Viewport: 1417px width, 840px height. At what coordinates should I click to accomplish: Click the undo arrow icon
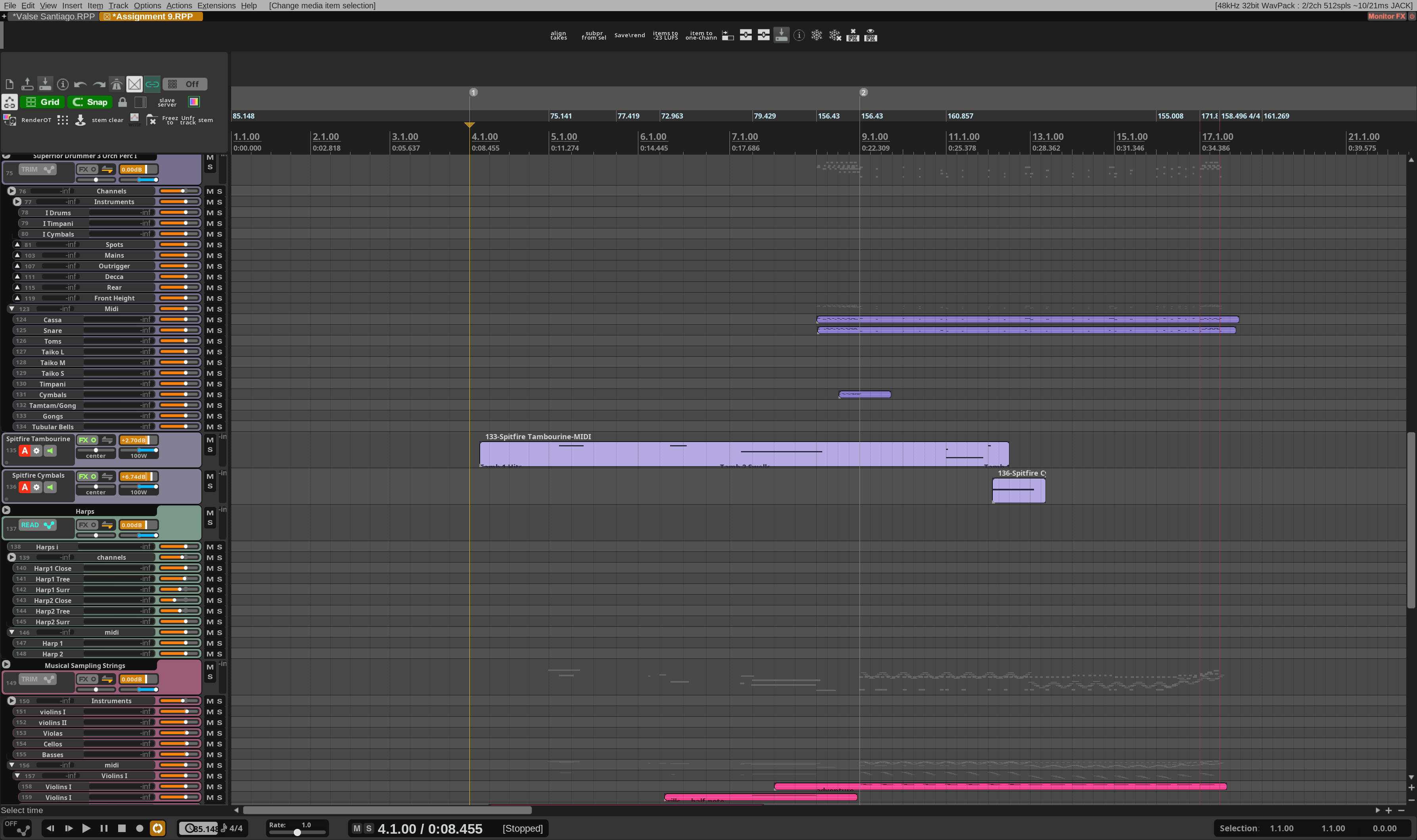(80, 84)
